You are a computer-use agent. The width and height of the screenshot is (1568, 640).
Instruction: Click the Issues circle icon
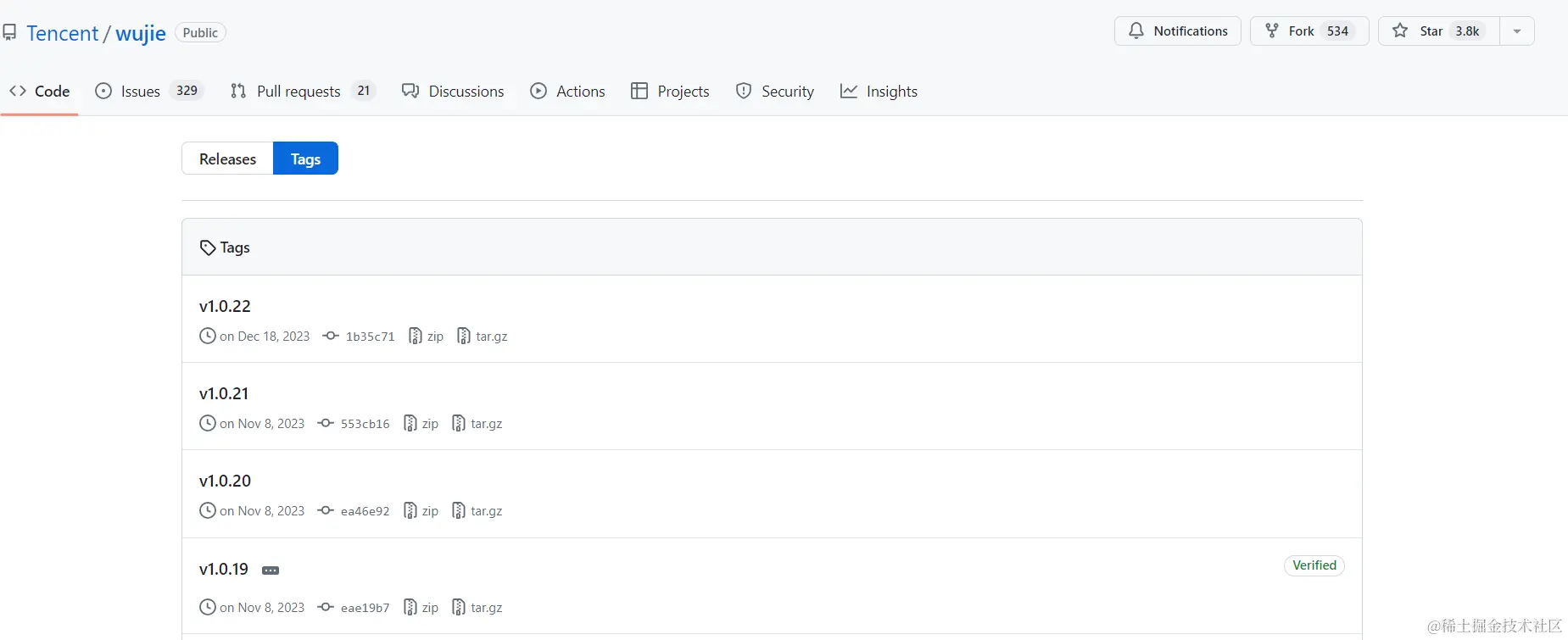(103, 91)
